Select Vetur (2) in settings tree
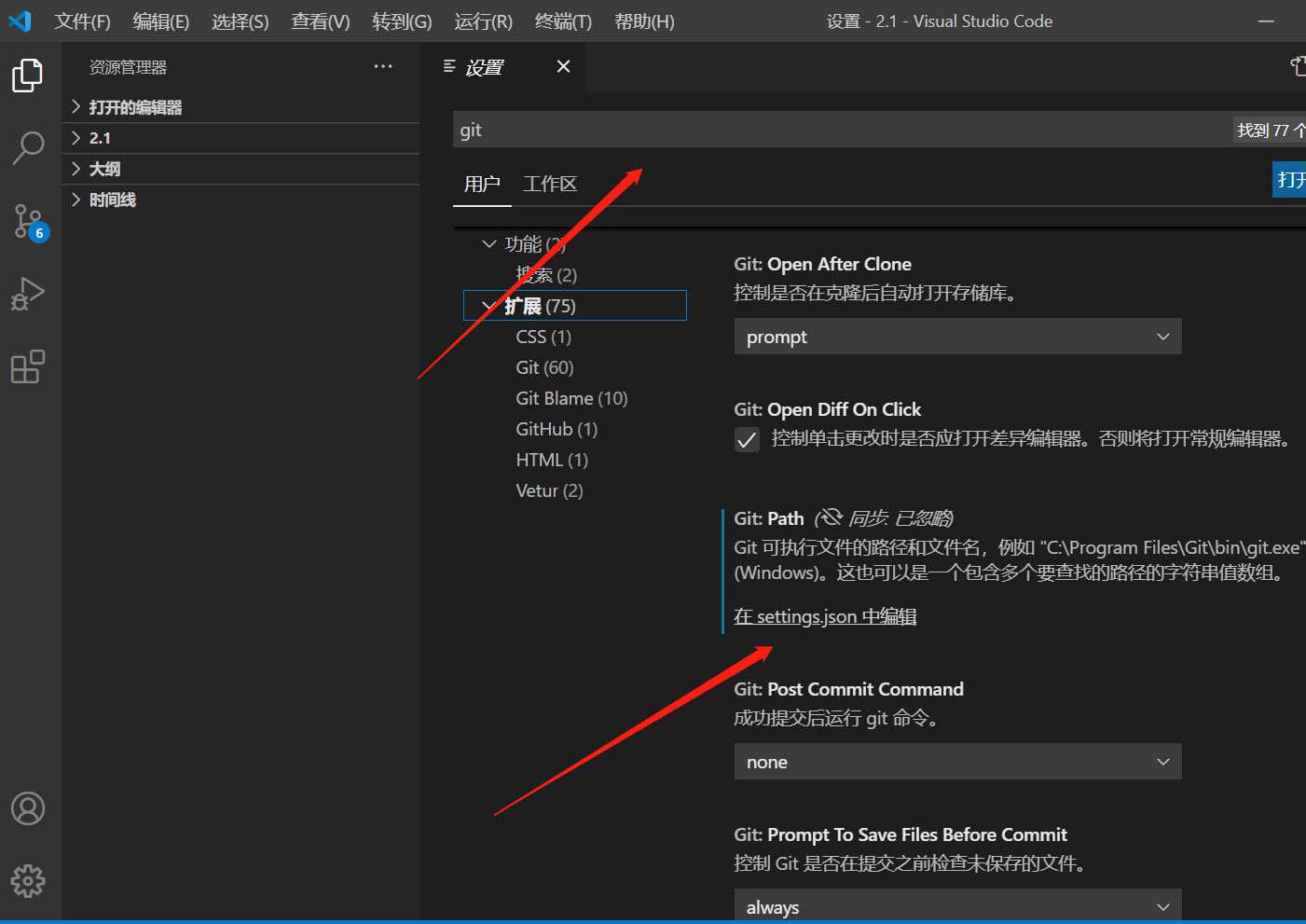The image size is (1306, 924). [x=549, y=490]
